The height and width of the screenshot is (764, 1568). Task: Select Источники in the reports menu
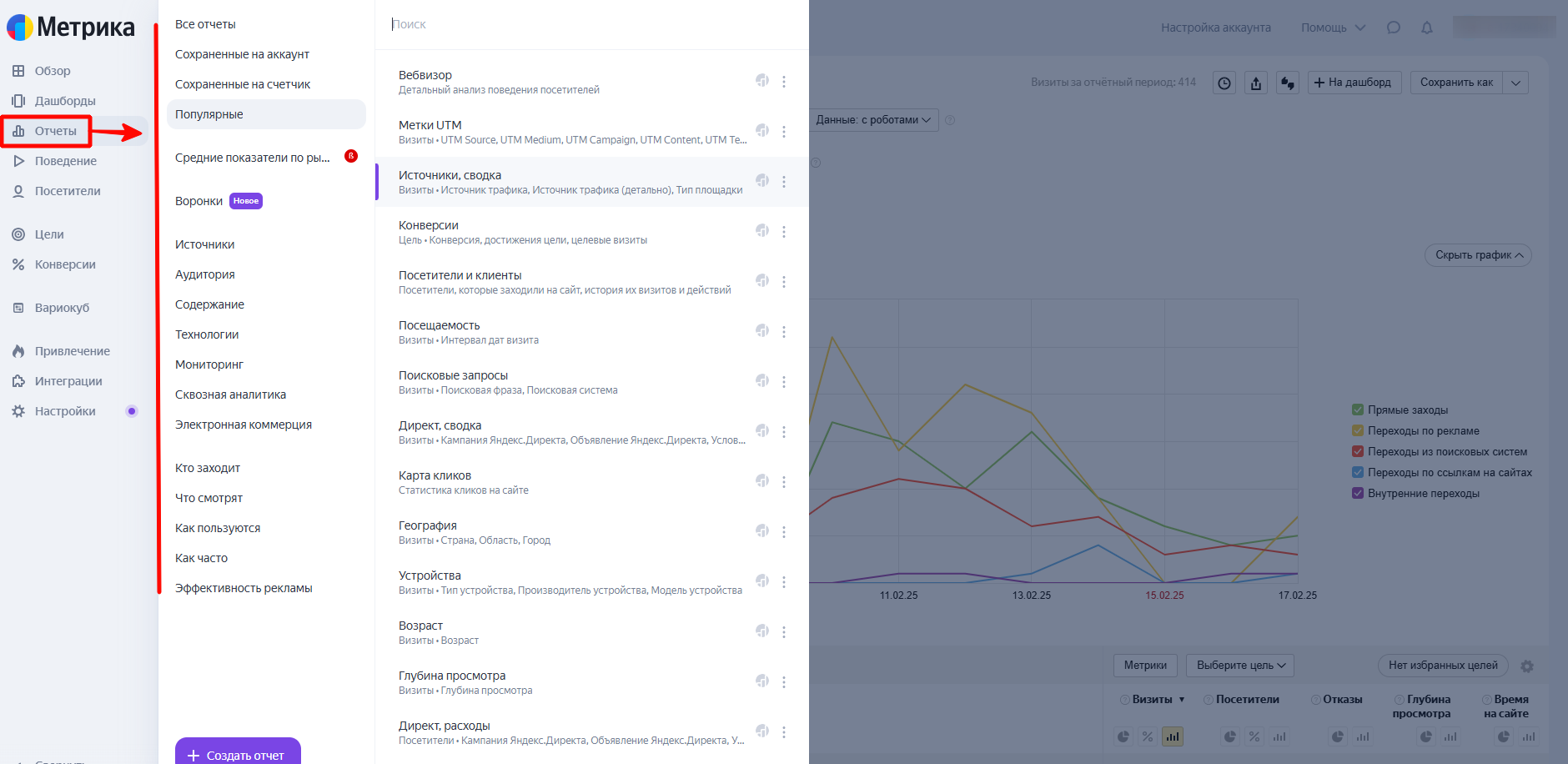click(205, 244)
